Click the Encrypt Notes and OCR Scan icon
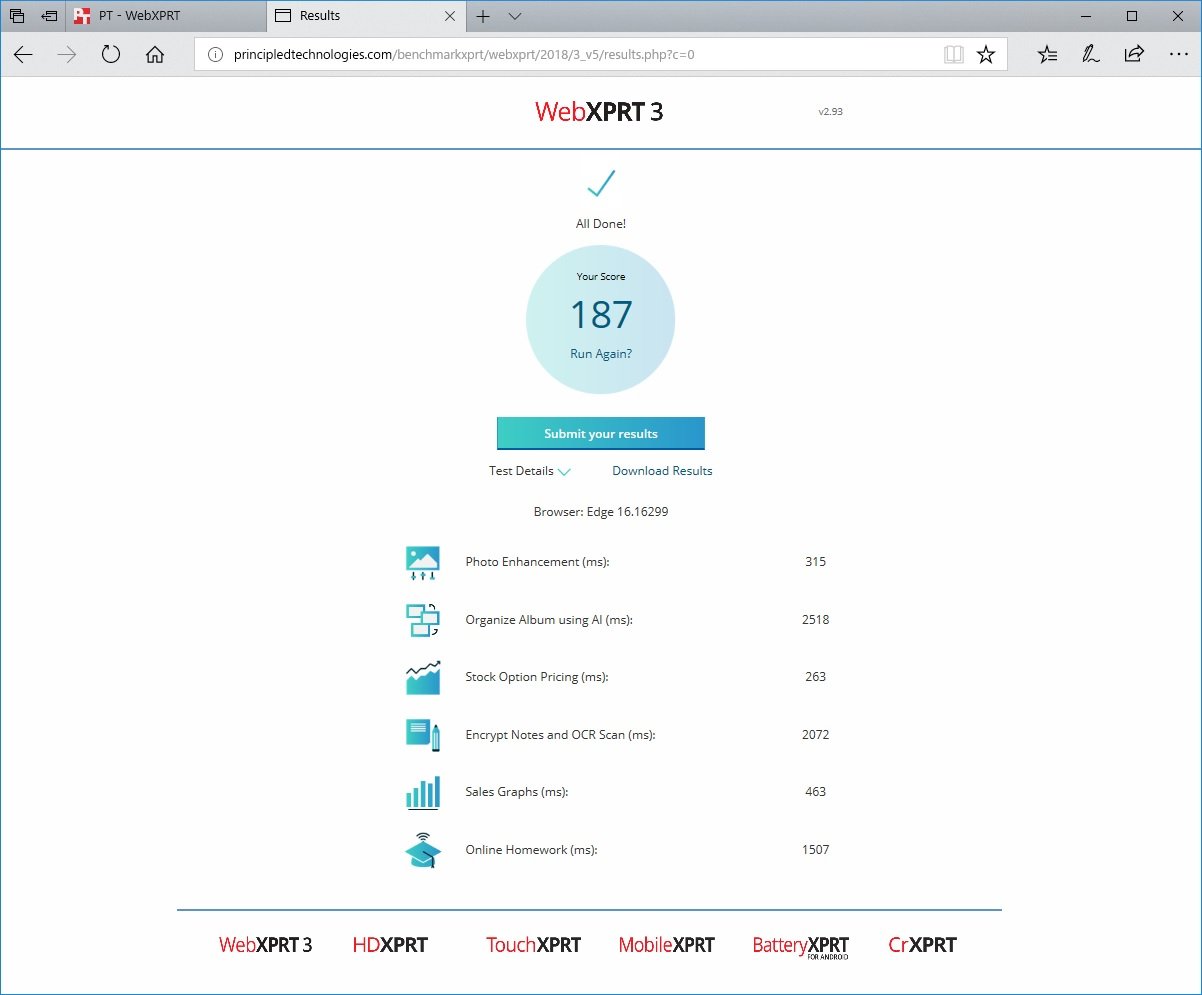This screenshot has height=995, width=1202. [423, 735]
